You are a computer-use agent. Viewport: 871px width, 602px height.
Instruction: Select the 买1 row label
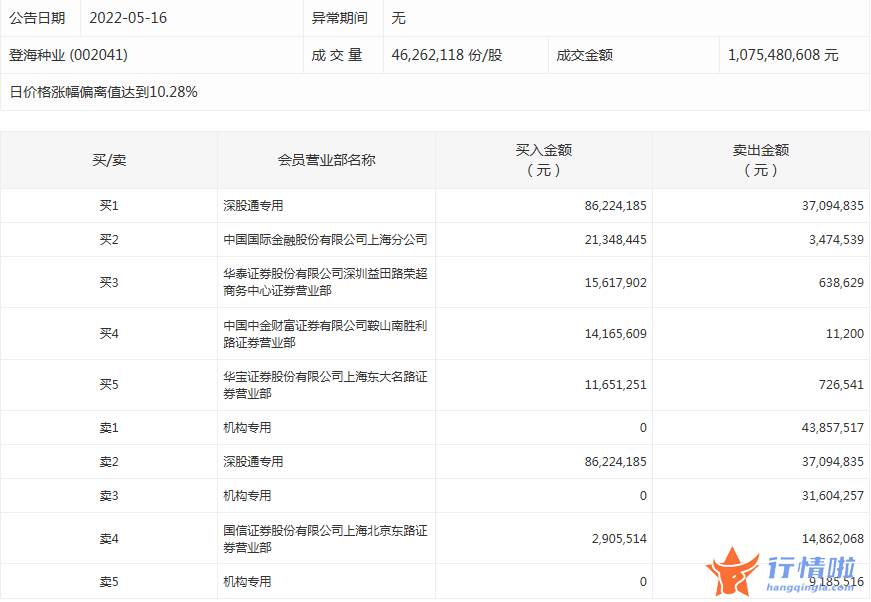click(109, 205)
